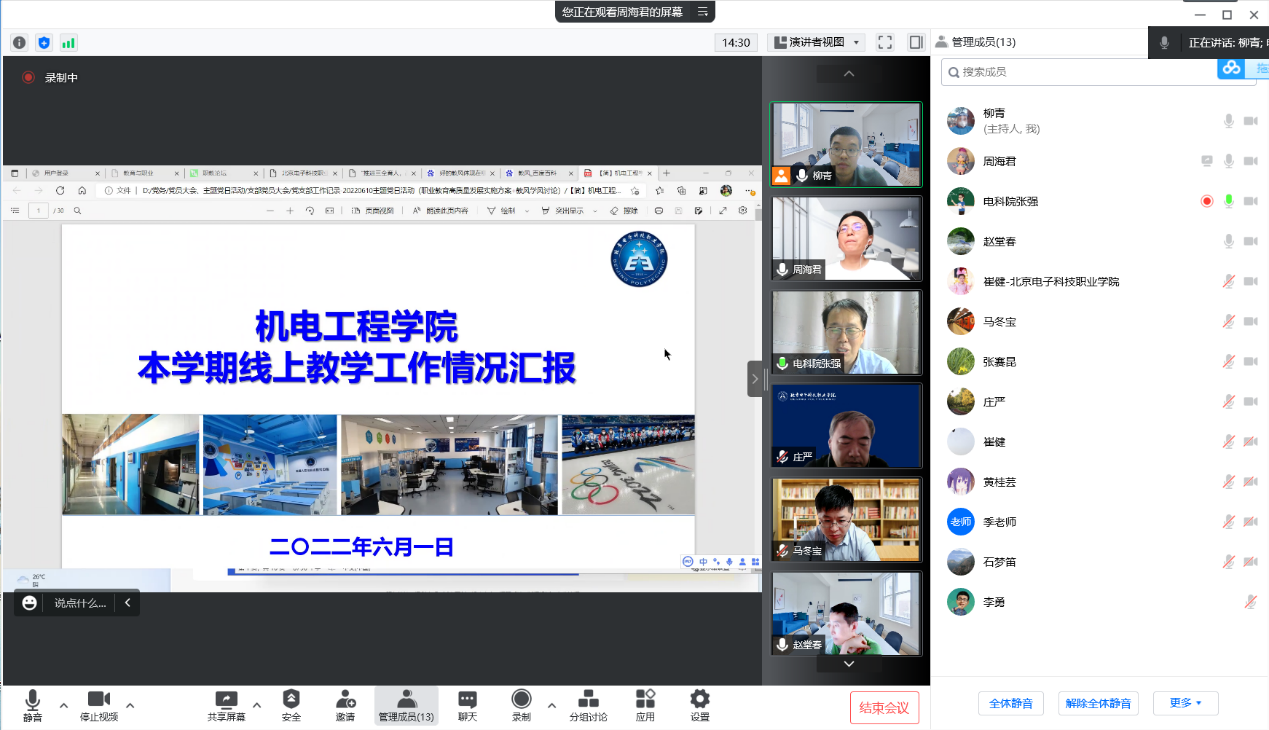Open the speaker view (演讲者视图) dropdown
The width and height of the screenshot is (1269, 730).
tap(815, 42)
